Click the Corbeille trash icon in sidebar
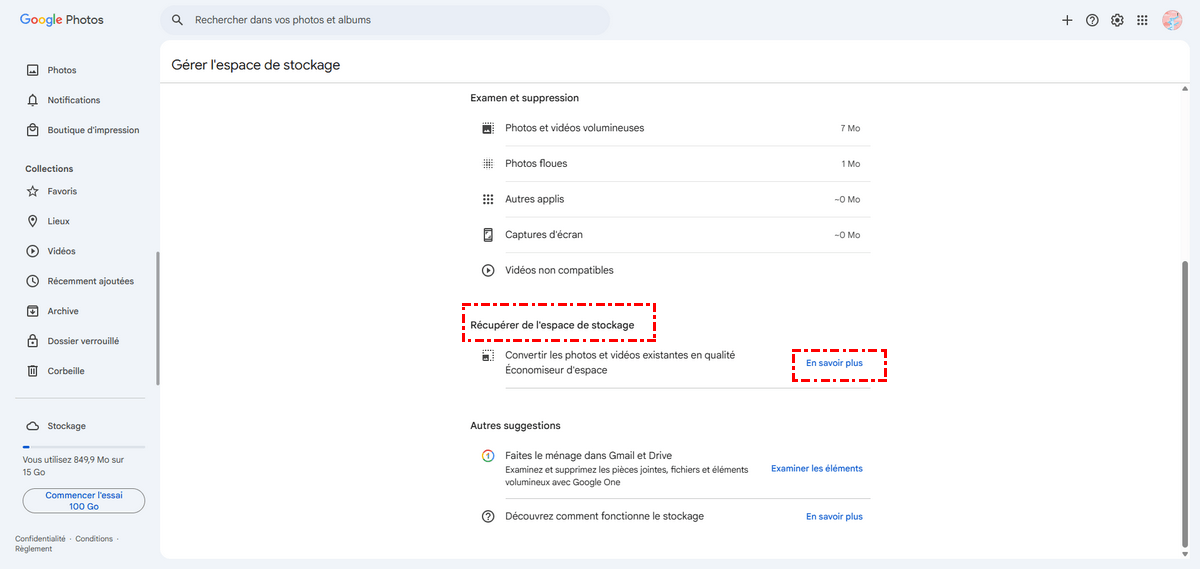The width and height of the screenshot is (1200, 569). tap(33, 371)
